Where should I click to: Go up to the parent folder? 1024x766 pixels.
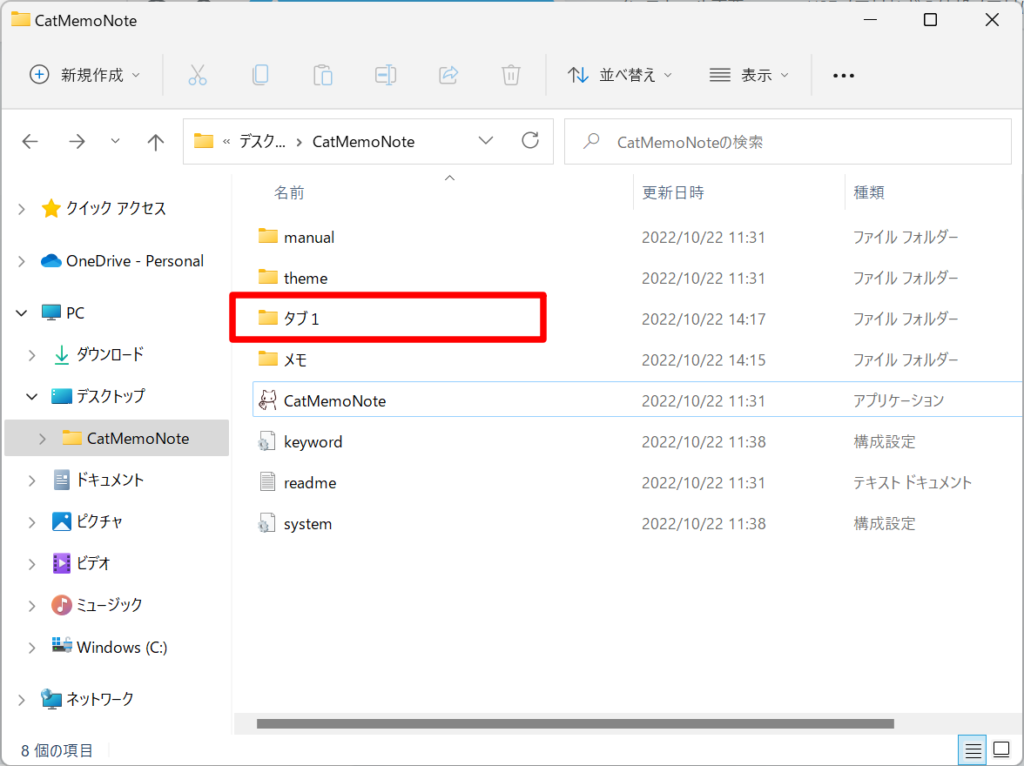pos(155,141)
